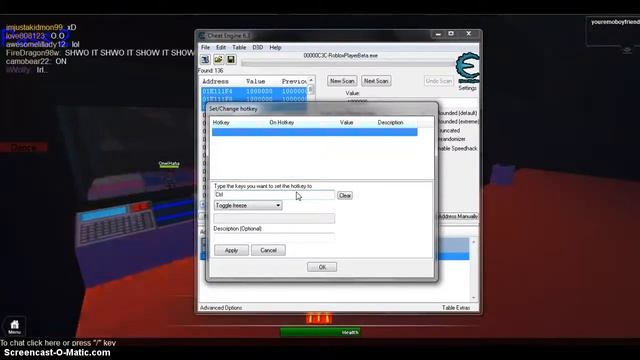
Task: Click the Next Scan button
Action: pos(376,81)
